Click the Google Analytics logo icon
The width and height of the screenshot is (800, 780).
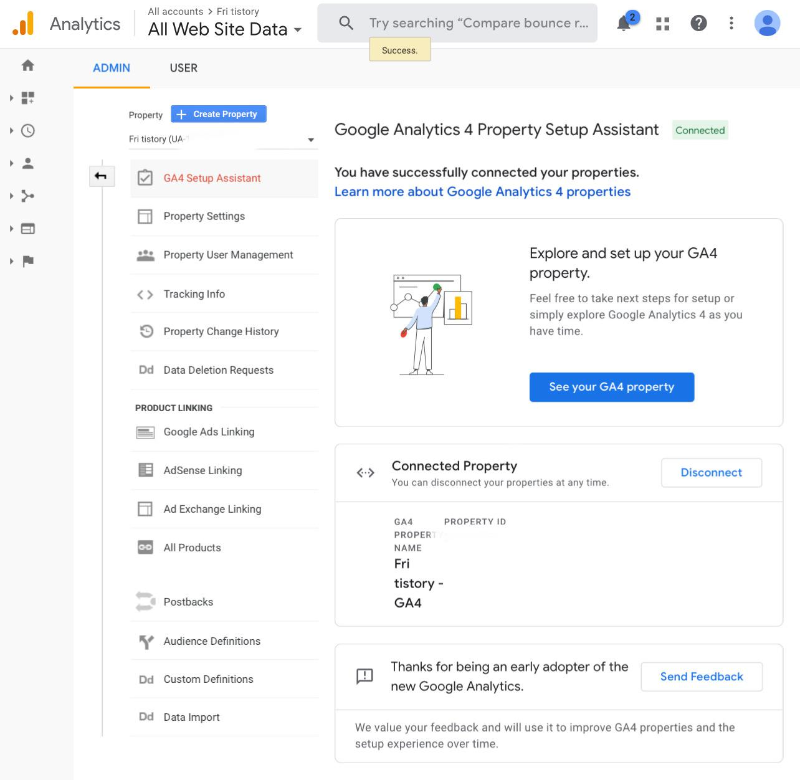click(x=23, y=23)
